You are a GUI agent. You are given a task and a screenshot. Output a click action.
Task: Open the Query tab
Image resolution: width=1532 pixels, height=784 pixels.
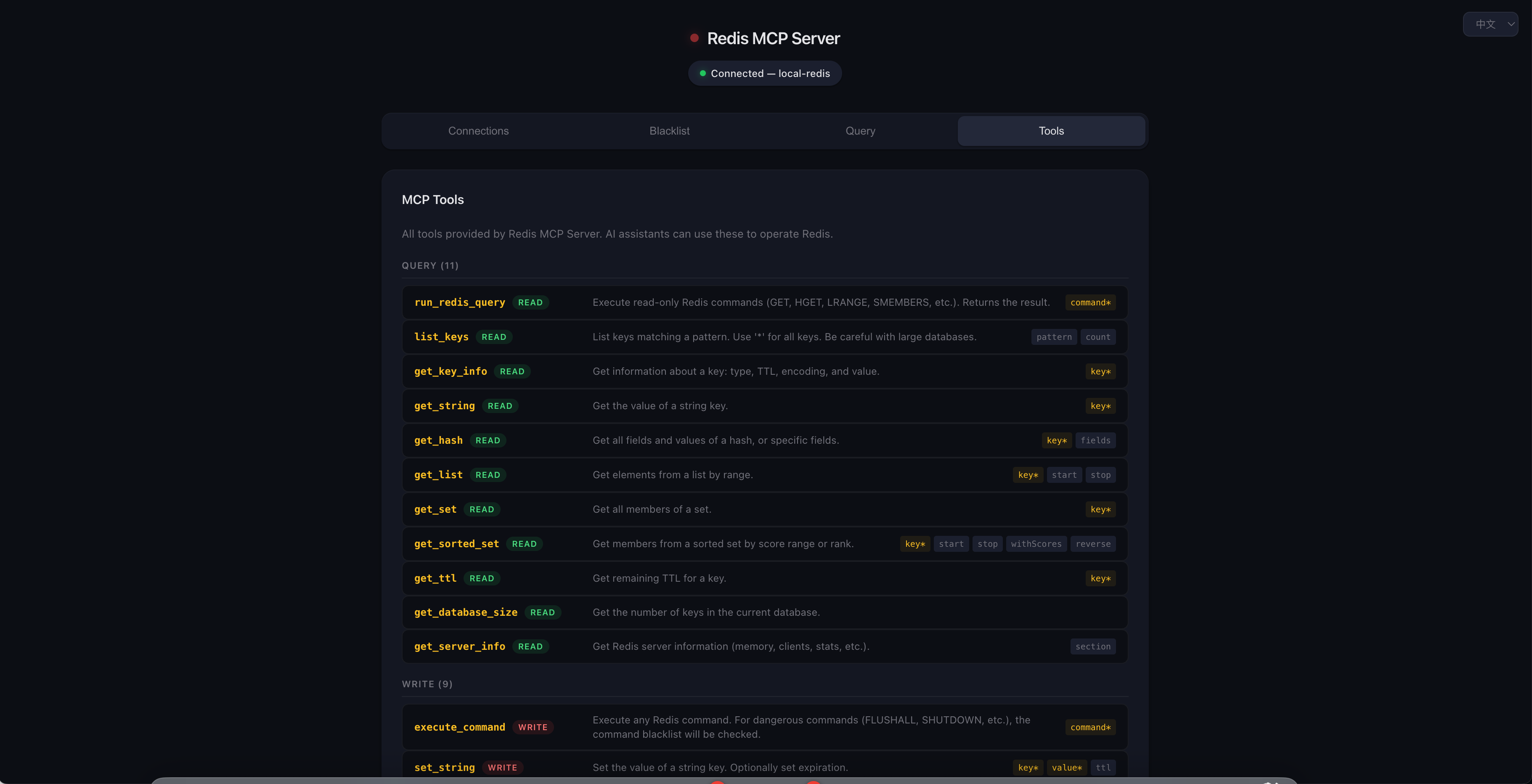click(x=860, y=131)
